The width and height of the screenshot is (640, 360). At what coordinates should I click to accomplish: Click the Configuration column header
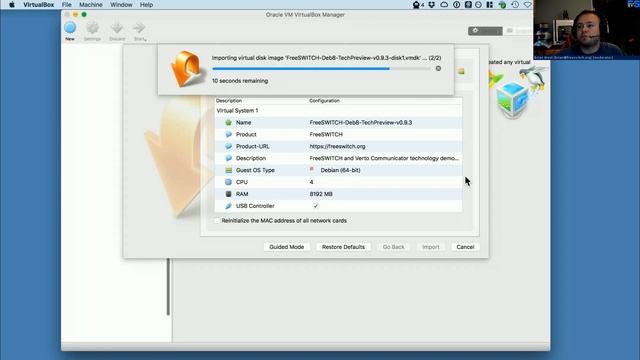click(324, 100)
